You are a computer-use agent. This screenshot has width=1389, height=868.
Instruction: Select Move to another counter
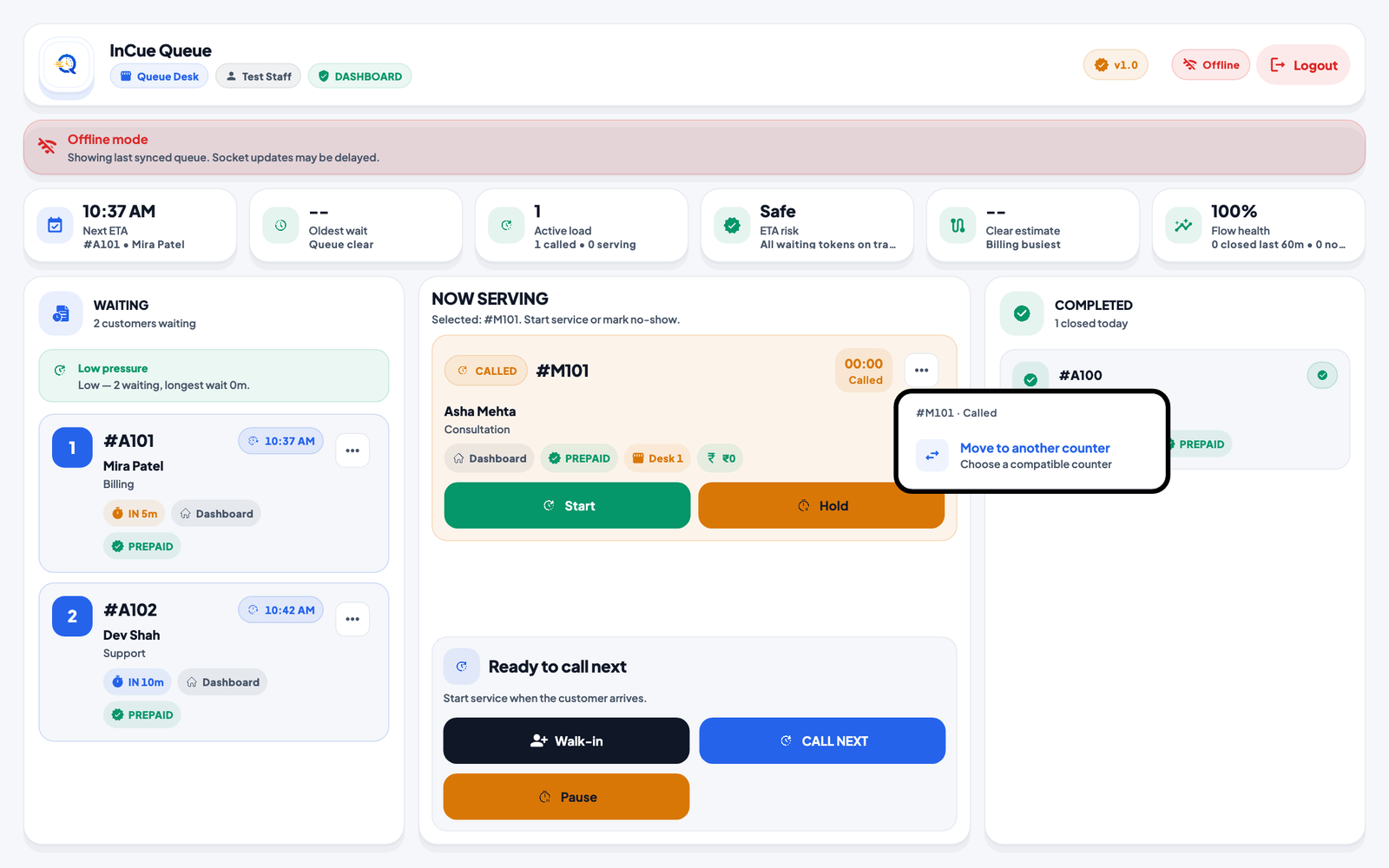(x=1032, y=455)
